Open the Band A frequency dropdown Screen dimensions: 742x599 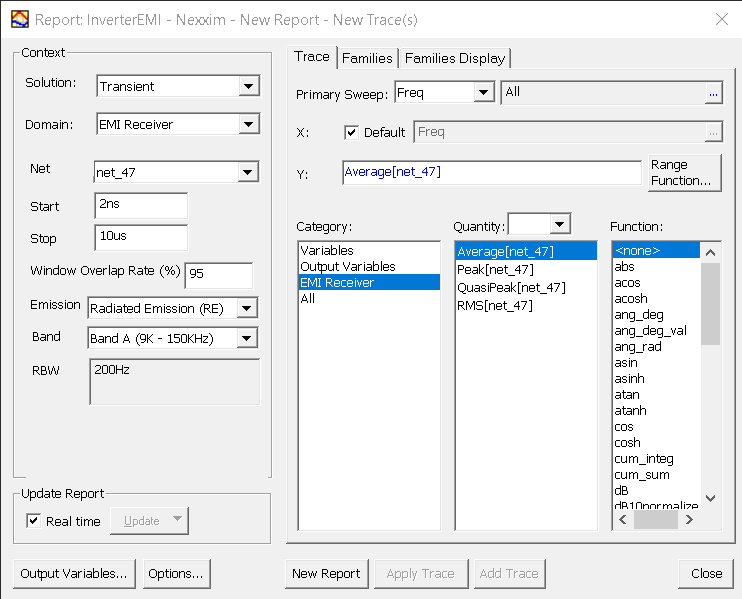click(x=247, y=339)
